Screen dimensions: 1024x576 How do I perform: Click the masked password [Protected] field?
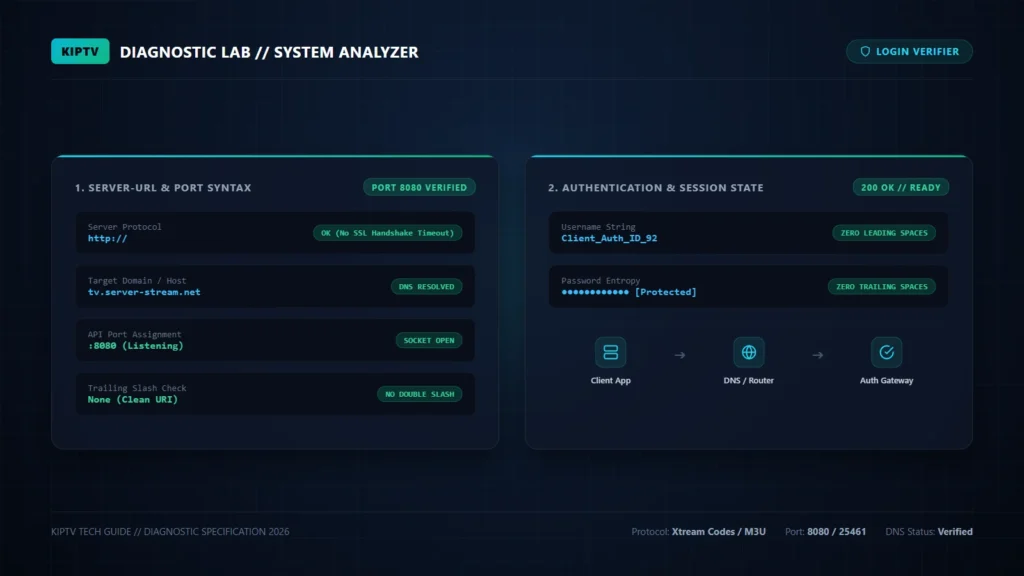tap(629, 293)
